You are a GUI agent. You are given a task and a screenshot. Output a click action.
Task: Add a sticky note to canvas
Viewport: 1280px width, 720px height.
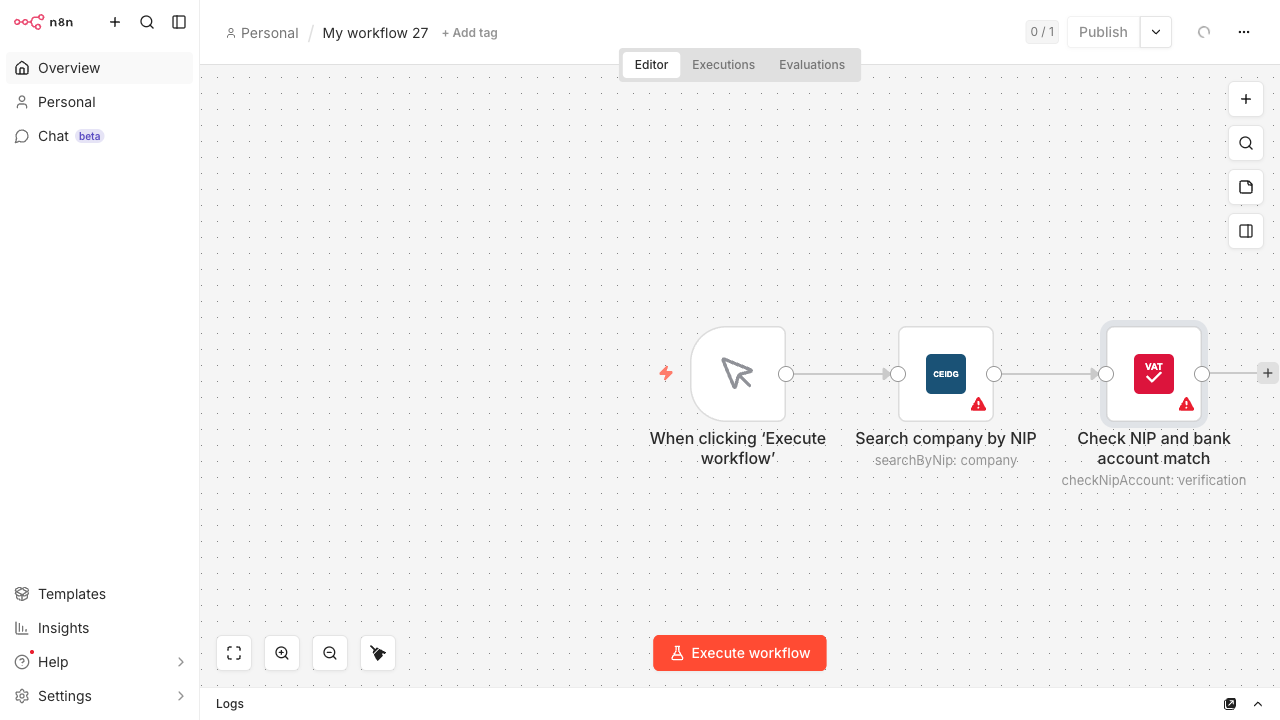(x=1246, y=187)
